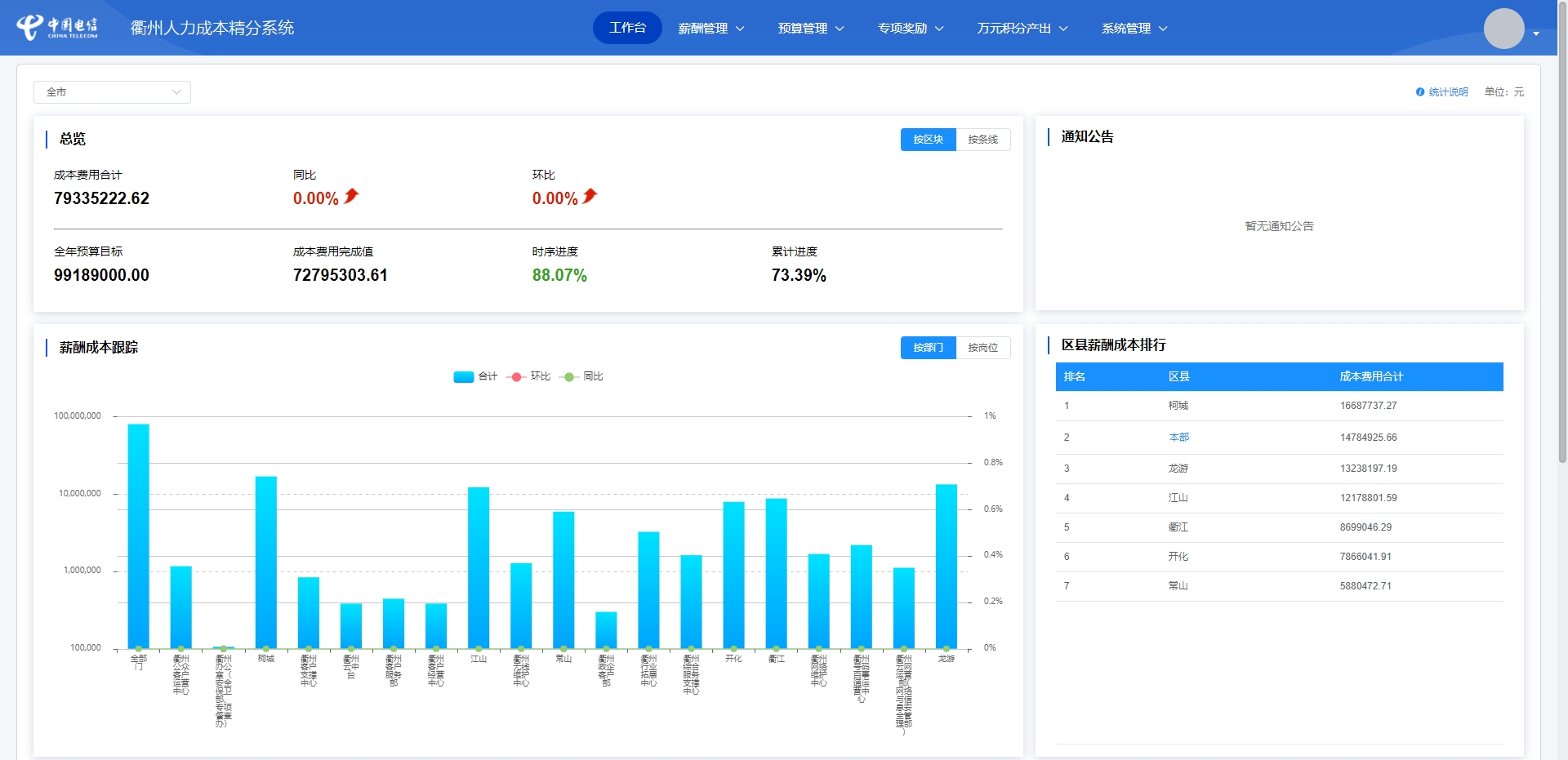Toggle the 合计 legend series
The height and width of the screenshot is (760, 1568).
tap(475, 376)
